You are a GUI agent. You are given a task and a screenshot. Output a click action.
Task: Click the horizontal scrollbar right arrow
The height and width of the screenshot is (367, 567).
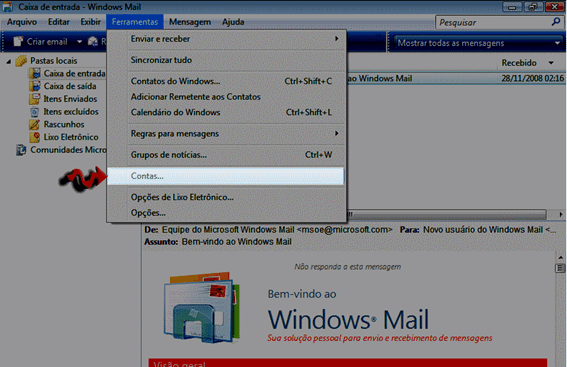click(560, 214)
